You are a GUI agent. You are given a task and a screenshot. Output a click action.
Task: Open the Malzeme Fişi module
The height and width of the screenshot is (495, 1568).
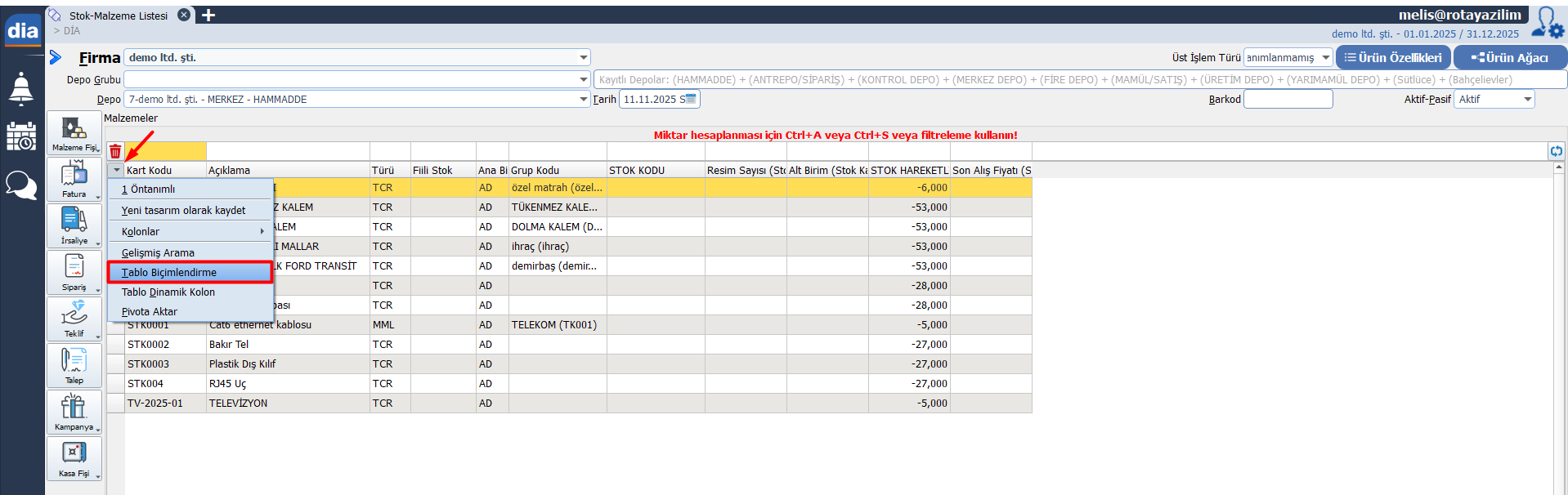[x=74, y=132]
